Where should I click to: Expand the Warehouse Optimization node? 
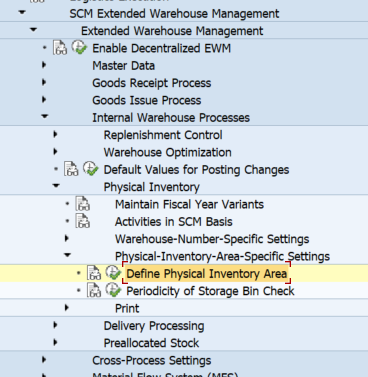tap(55, 151)
